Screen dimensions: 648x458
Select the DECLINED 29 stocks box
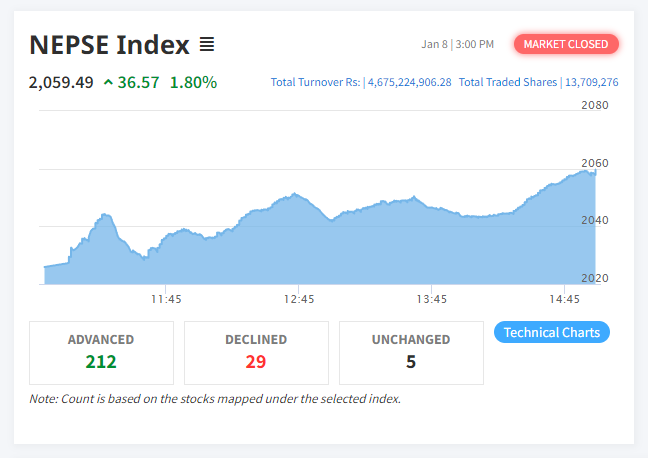256,352
